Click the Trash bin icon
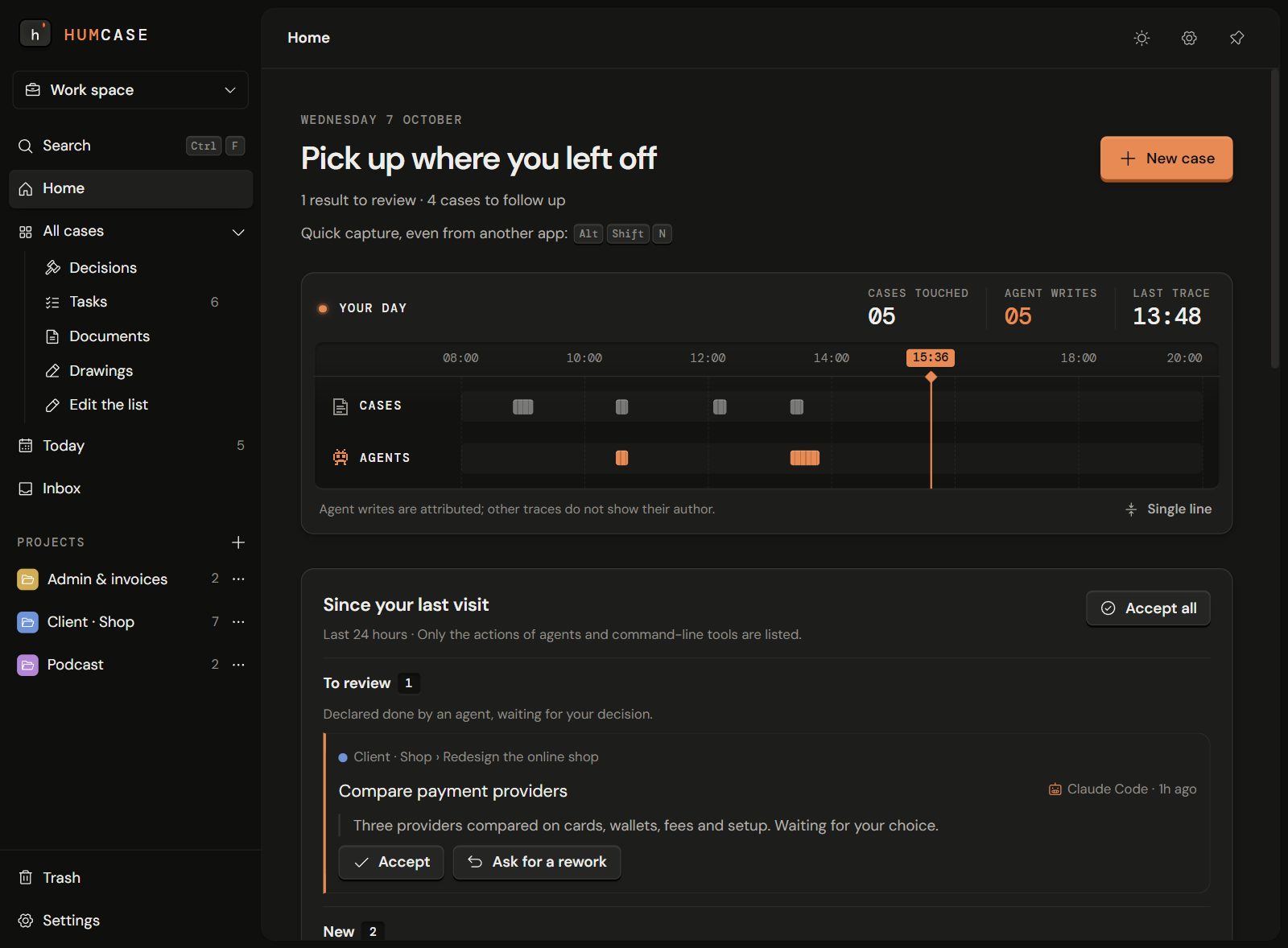 coord(26,878)
